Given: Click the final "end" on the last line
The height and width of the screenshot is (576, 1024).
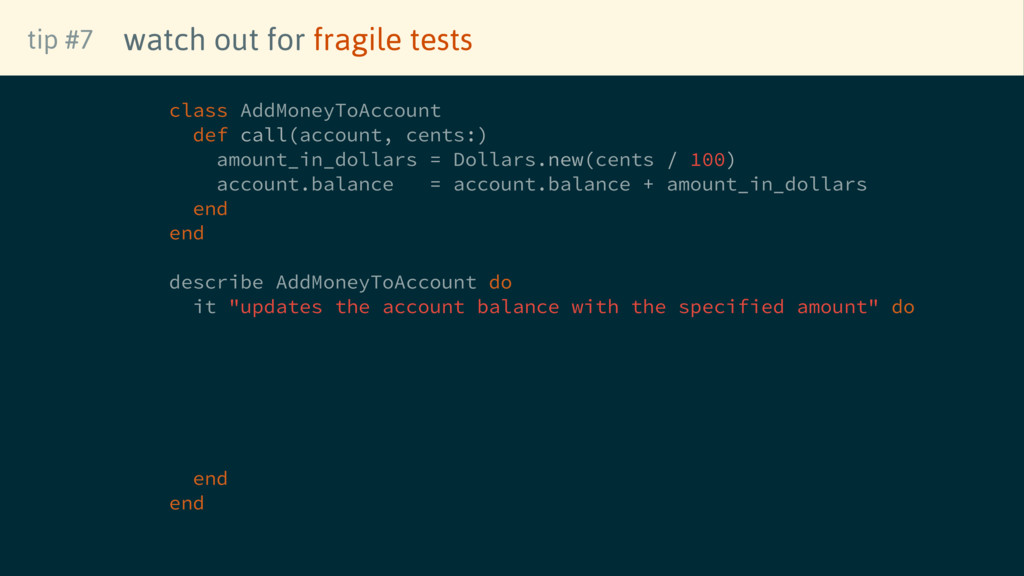Looking at the screenshot, I should point(186,503).
